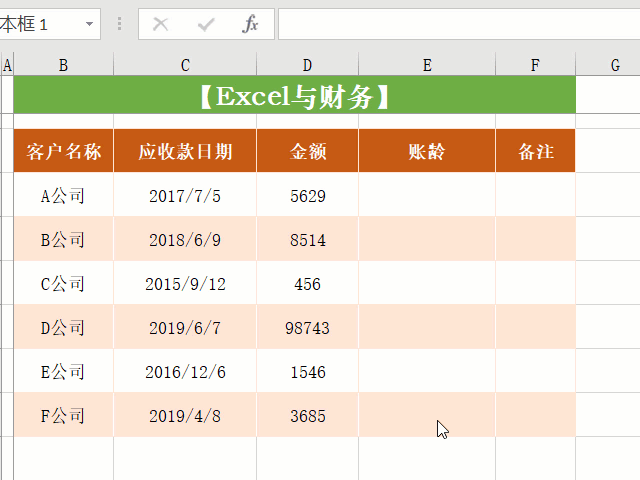Screen dimensions: 640x480
Task: Open the insert function fx dialog
Action: (x=250, y=24)
